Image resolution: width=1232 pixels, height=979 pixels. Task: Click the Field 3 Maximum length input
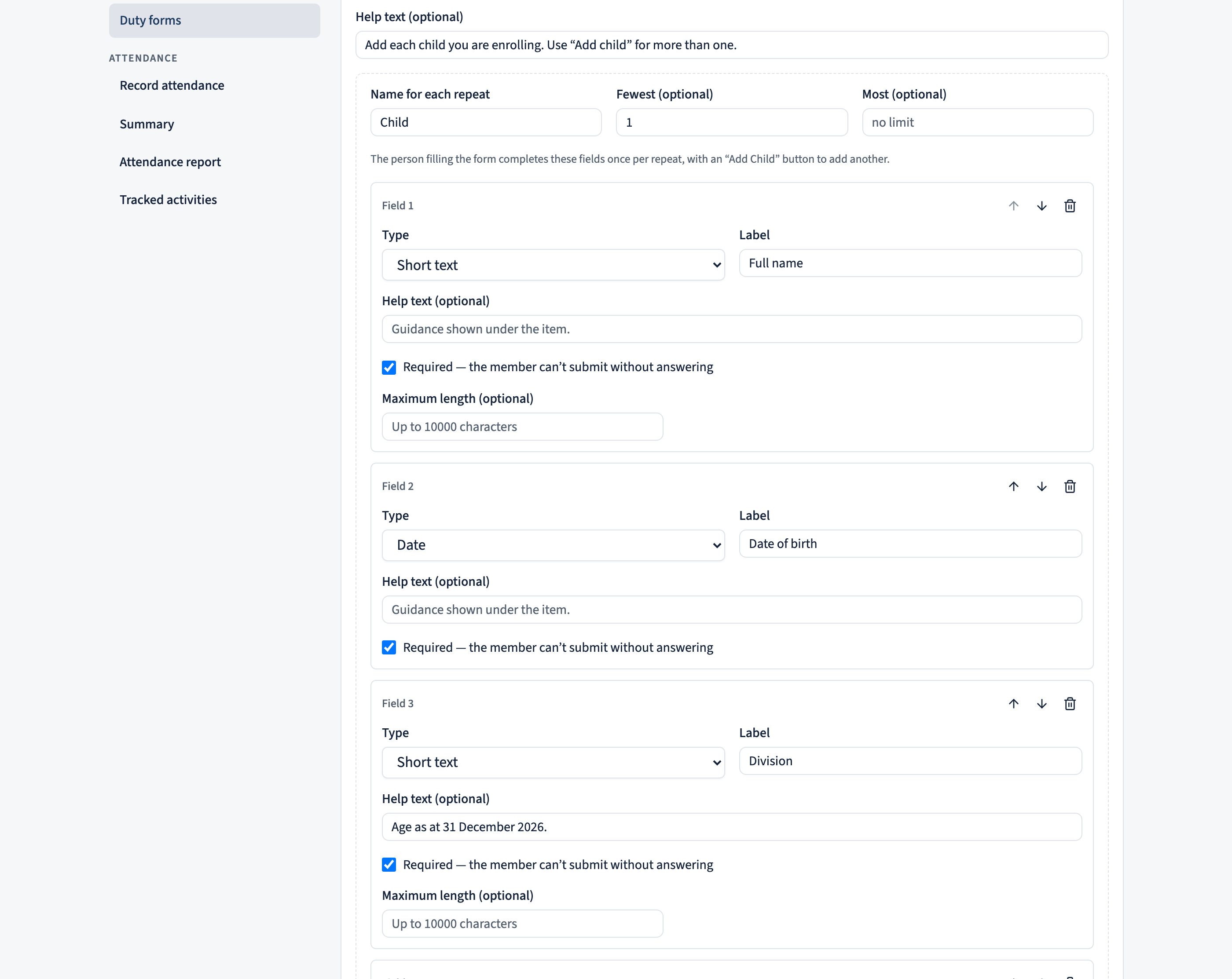pos(522,924)
